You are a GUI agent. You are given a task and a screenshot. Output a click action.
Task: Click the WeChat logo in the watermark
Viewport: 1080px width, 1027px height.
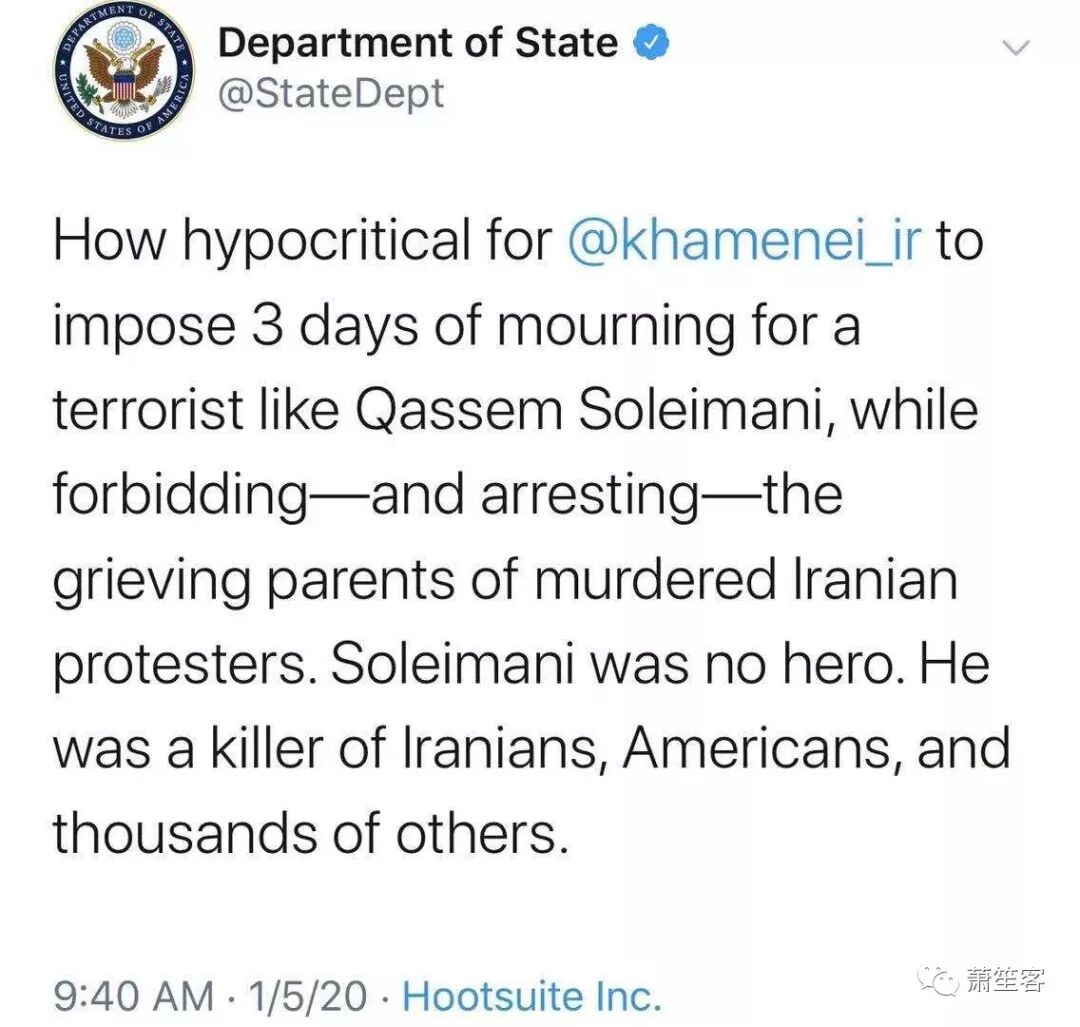[940, 979]
